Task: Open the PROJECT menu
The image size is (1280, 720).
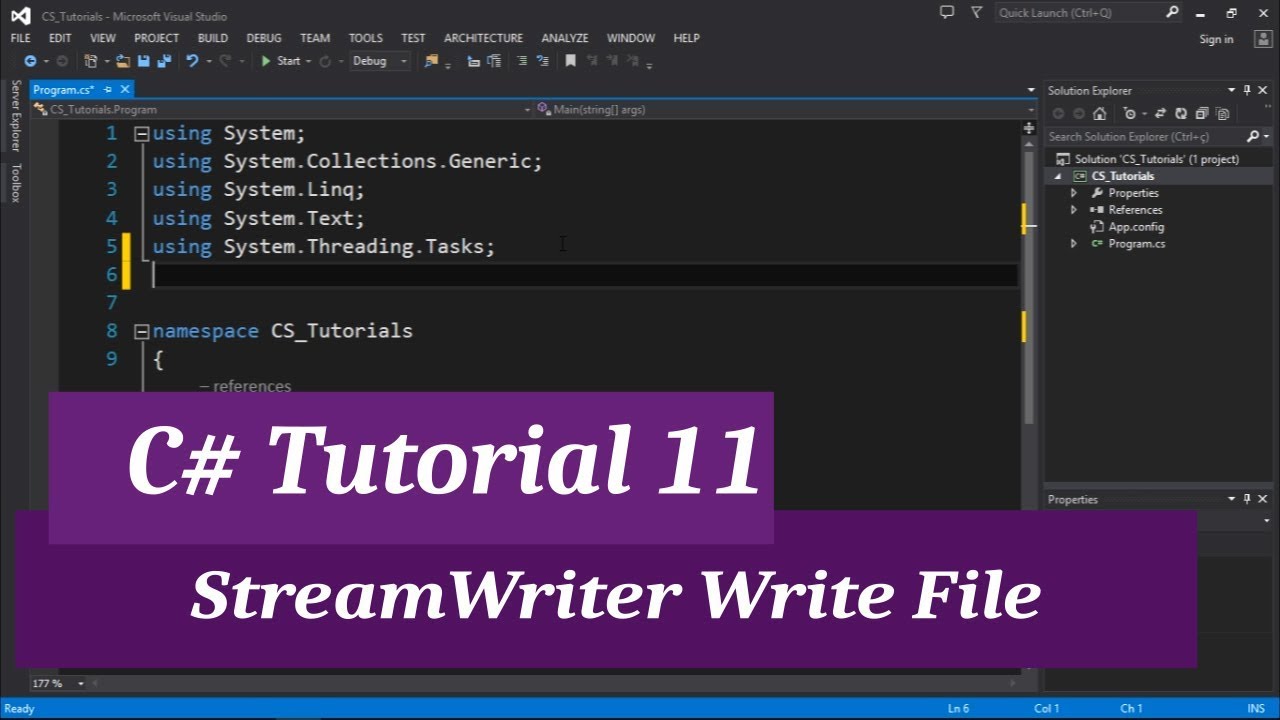Action: 157,38
